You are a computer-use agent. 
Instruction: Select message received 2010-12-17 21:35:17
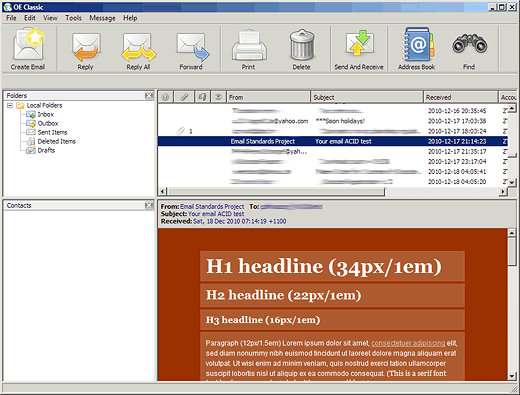[333, 151]
